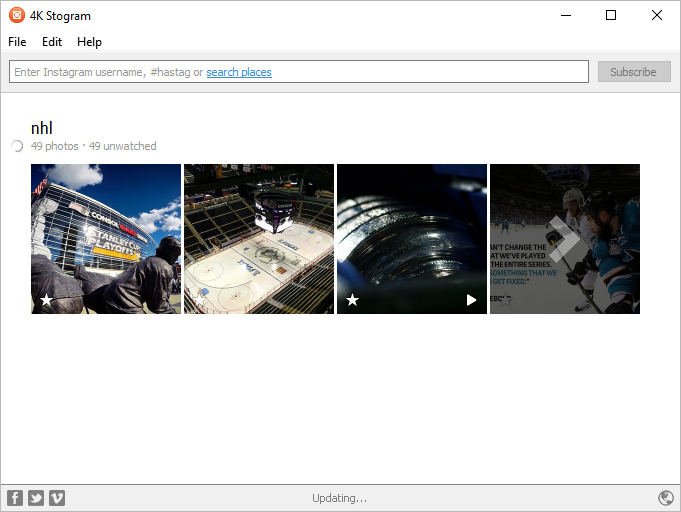Open the Edit menu

pos(52,42)
